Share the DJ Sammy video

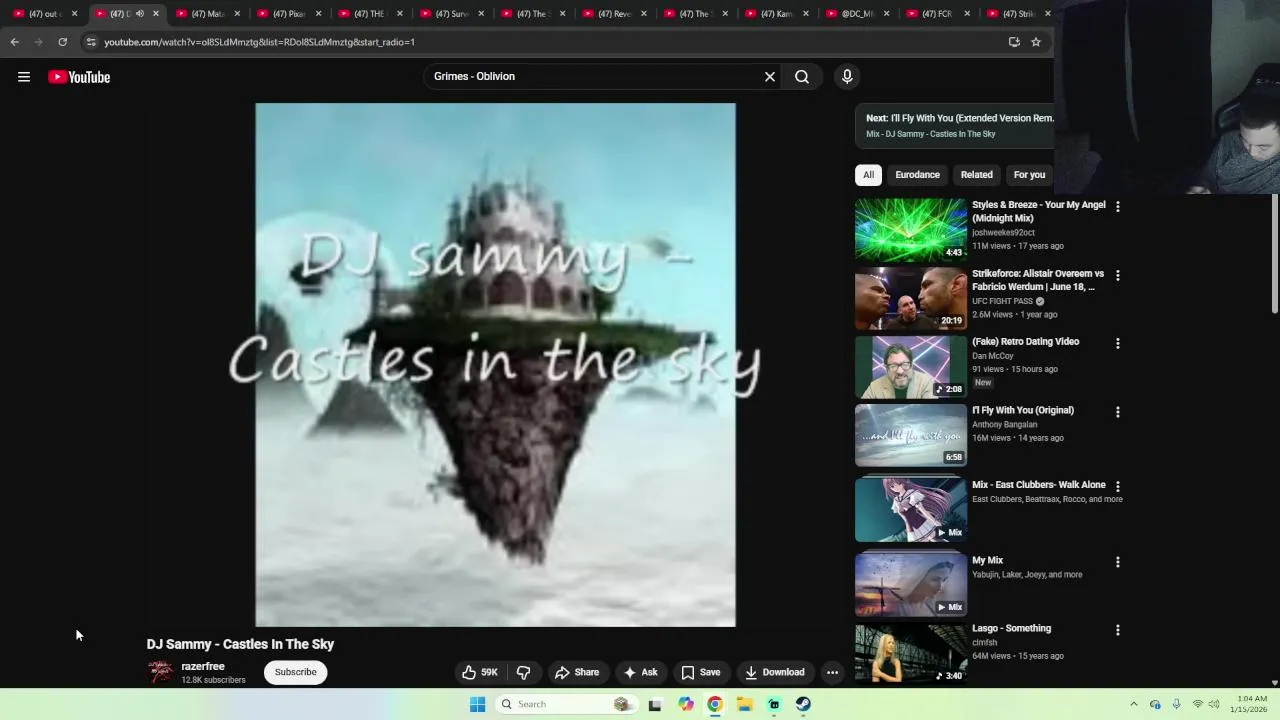pos(577,672)
